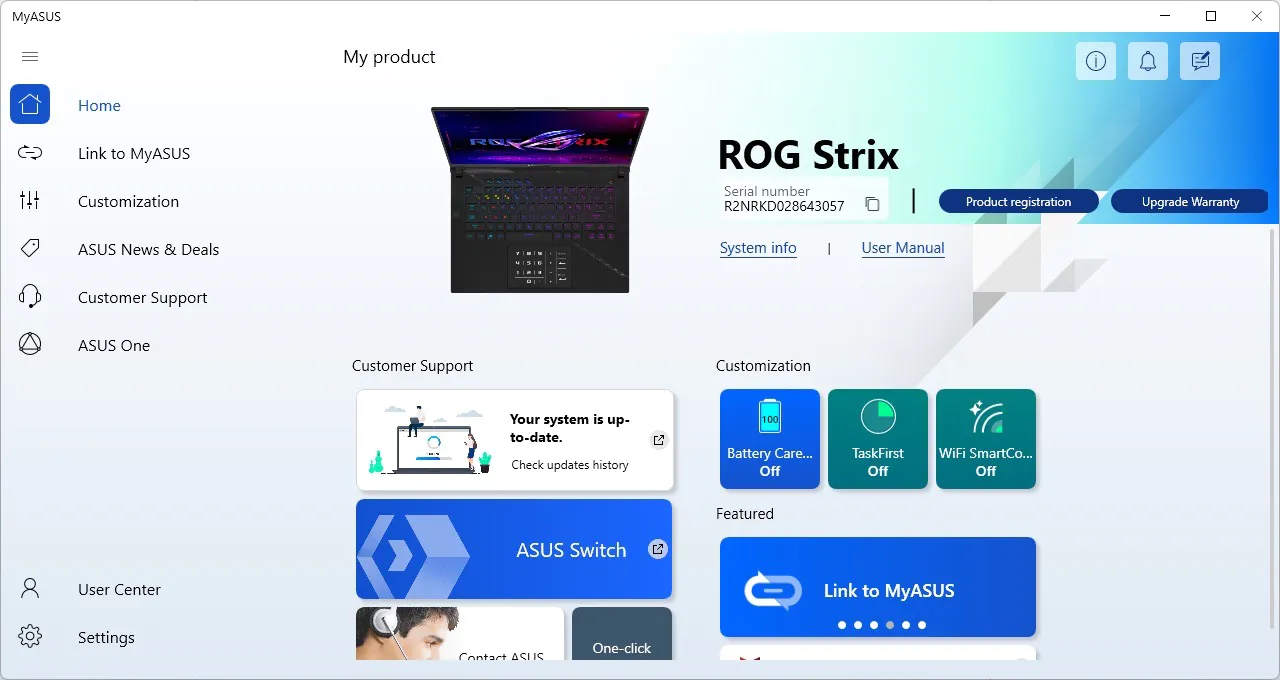Select Link to MyASUS in sidebar

[x=134, y=153]
